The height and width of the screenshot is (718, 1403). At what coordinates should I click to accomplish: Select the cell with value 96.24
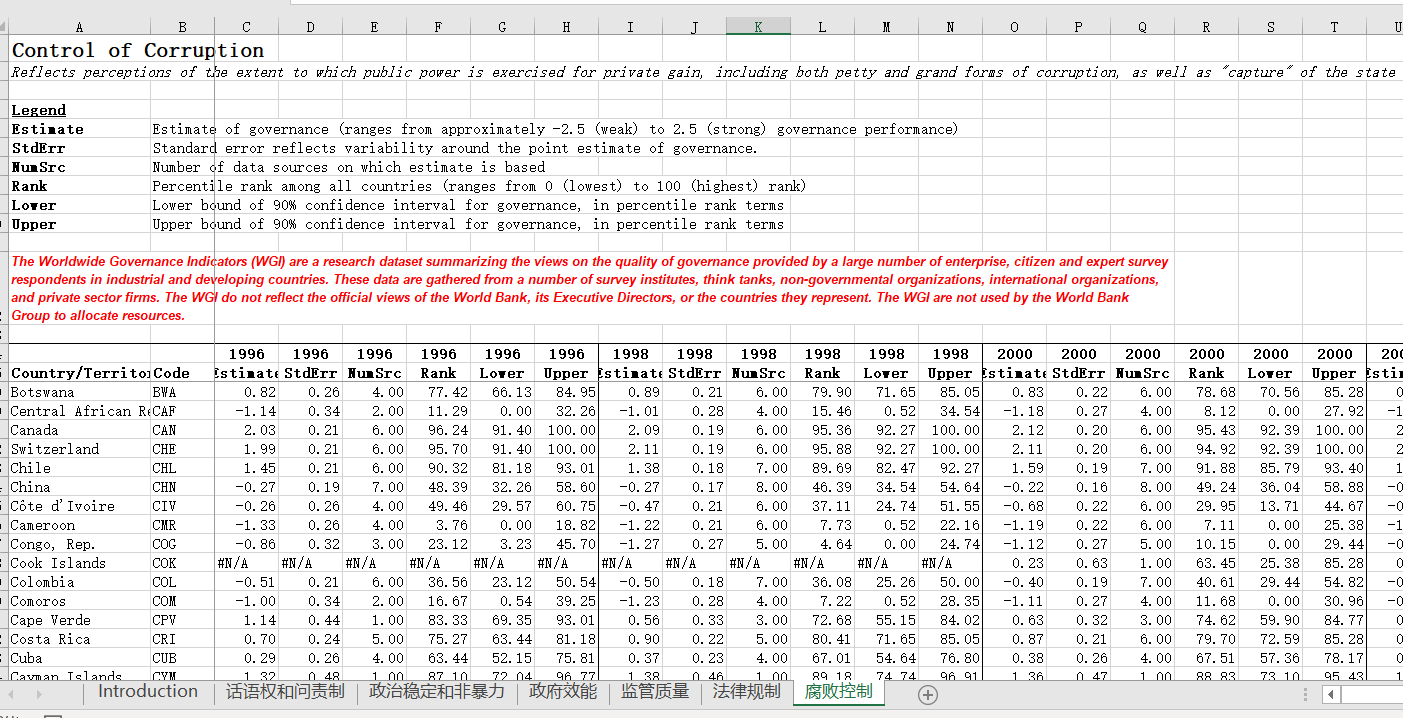438,430
